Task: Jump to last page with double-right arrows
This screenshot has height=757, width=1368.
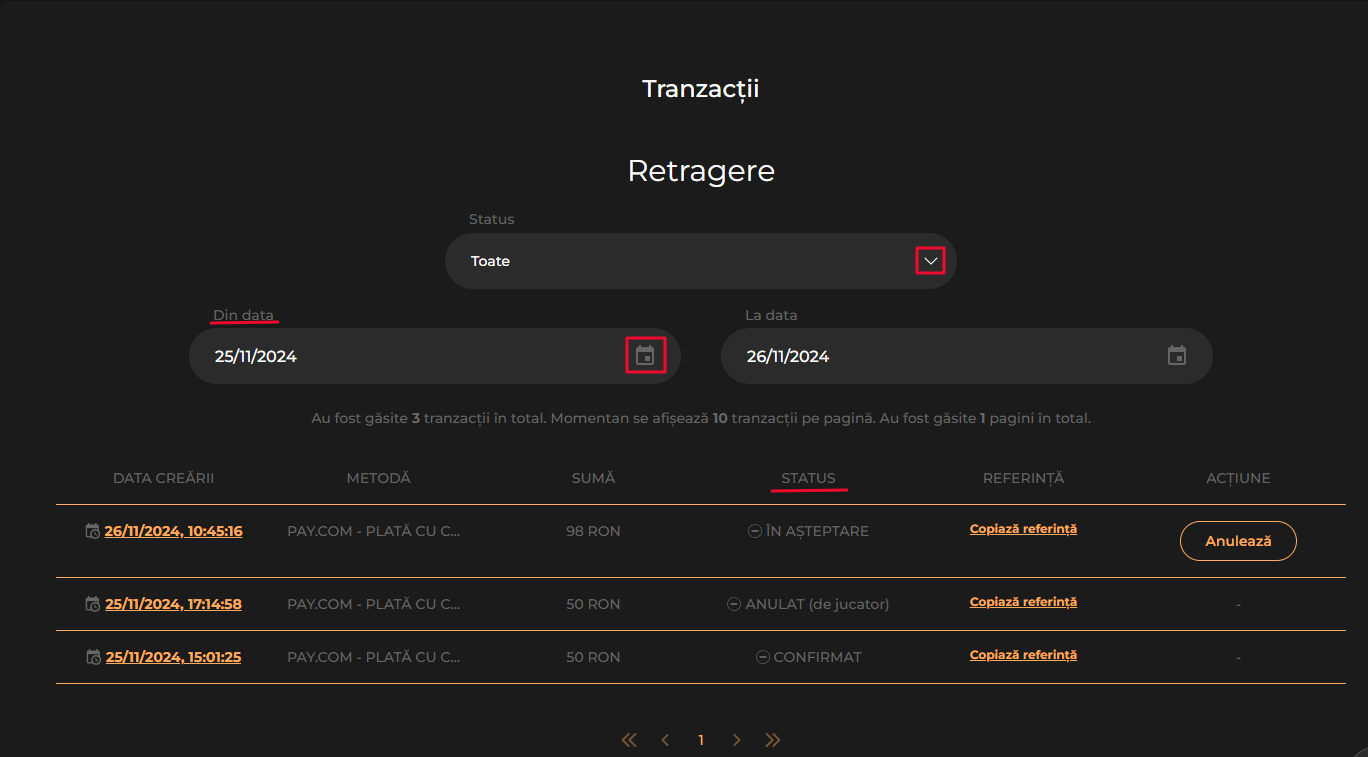Action: pos(773,740)
